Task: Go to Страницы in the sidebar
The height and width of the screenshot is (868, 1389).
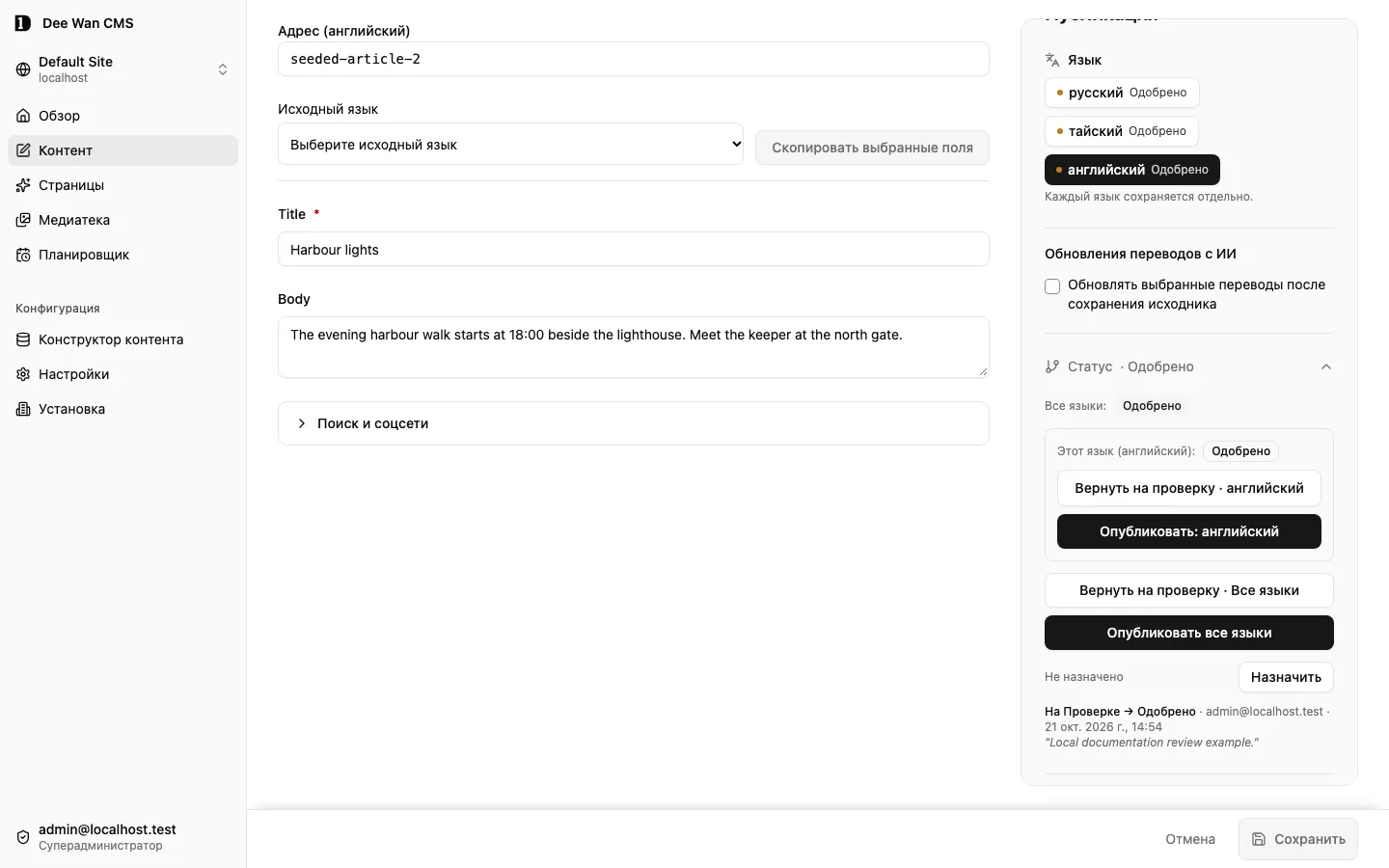Action: [123, 185]
